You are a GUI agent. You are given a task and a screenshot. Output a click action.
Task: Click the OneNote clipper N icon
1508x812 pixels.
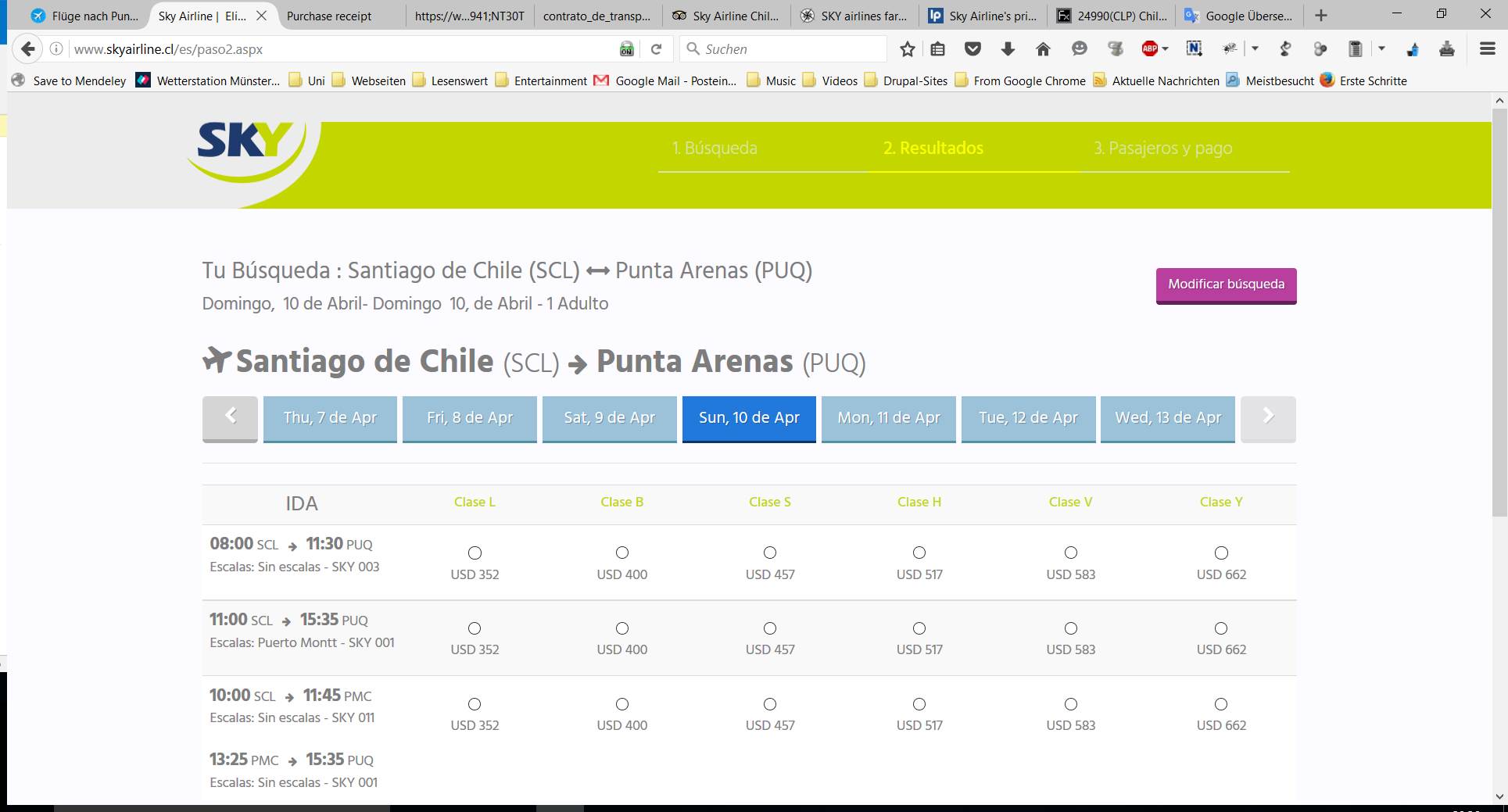[x=1194, y=49]
